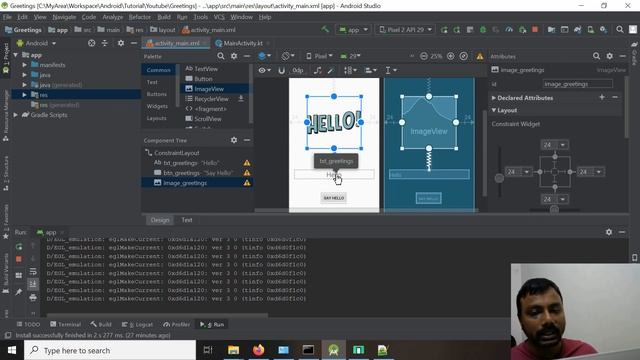The height and width of the screenshot is (360, 640).
Task: Open the Pixel 2 API 29 device dropdown
Action: pos(405,30)
